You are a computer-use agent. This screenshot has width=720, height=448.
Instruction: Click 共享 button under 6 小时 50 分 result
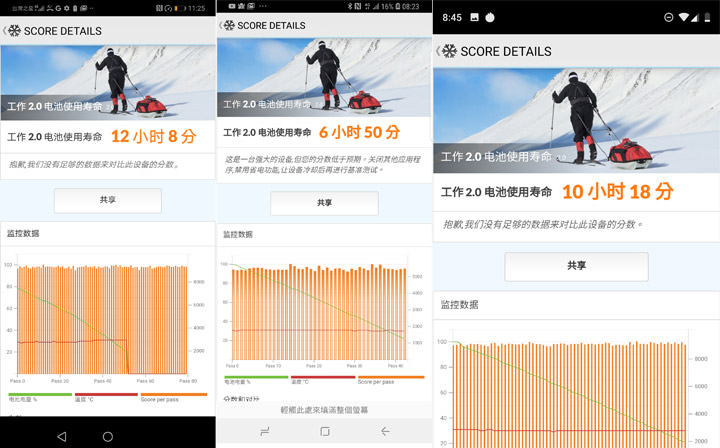pos(325,203)
